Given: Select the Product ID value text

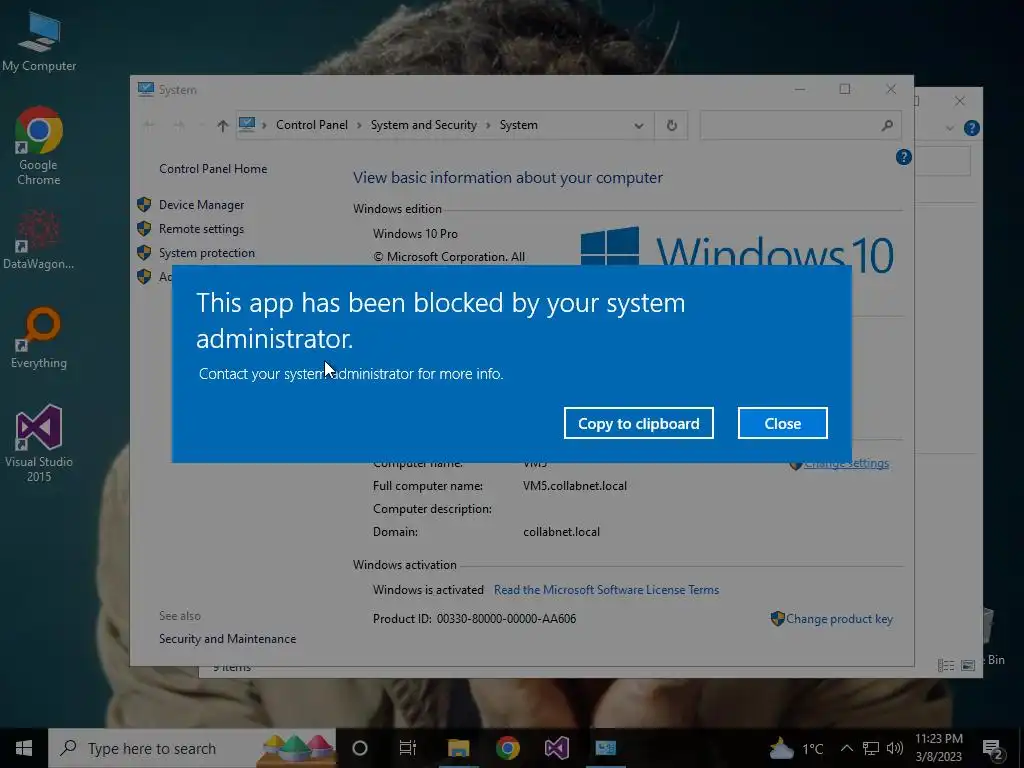Looking at the screenshot, I should (506, 618).
